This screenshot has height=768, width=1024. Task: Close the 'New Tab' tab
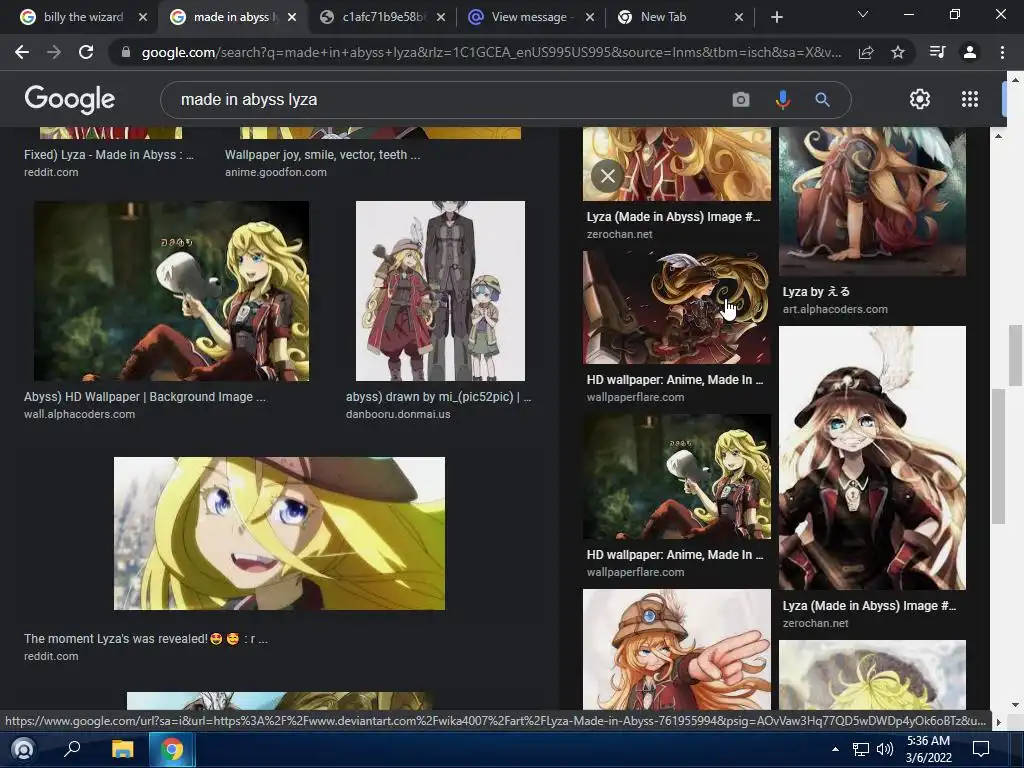[x=739, y=18]
